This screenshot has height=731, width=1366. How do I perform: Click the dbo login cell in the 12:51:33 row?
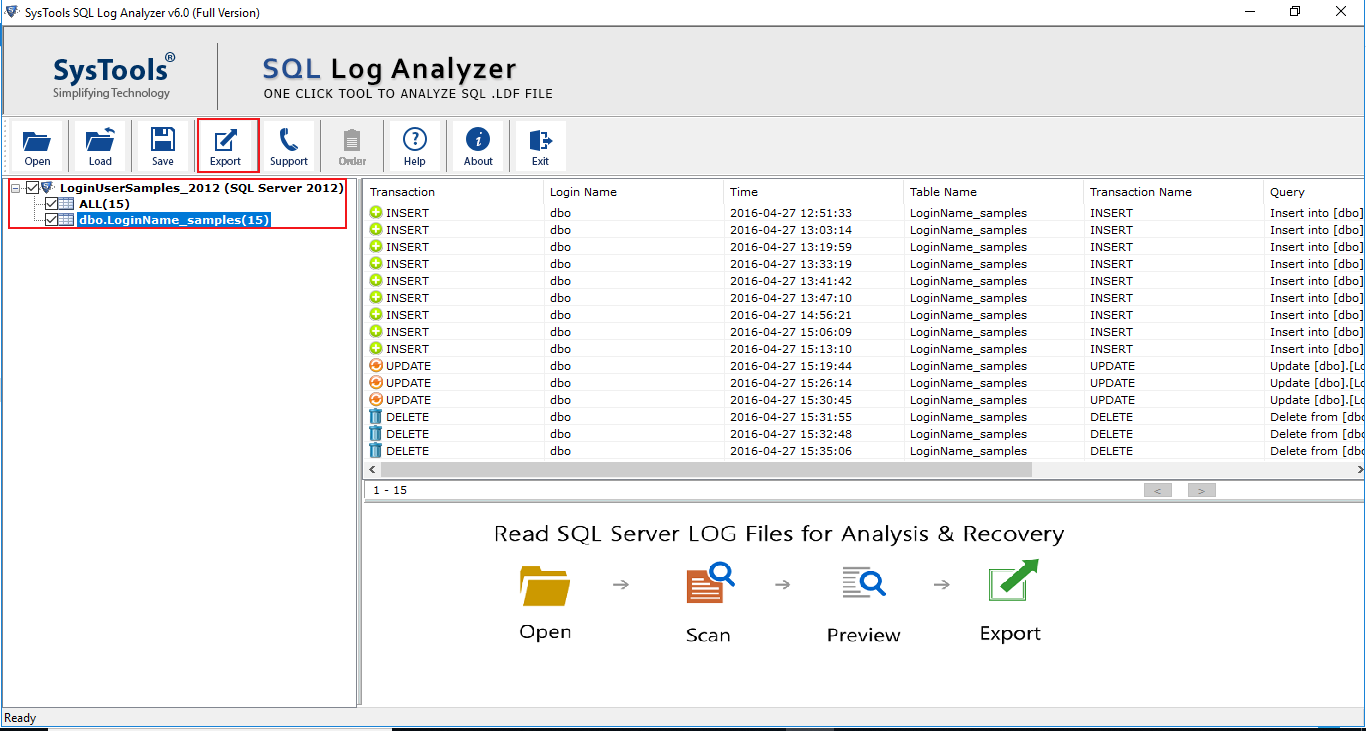pyautogui.click(x=560, y=213)
